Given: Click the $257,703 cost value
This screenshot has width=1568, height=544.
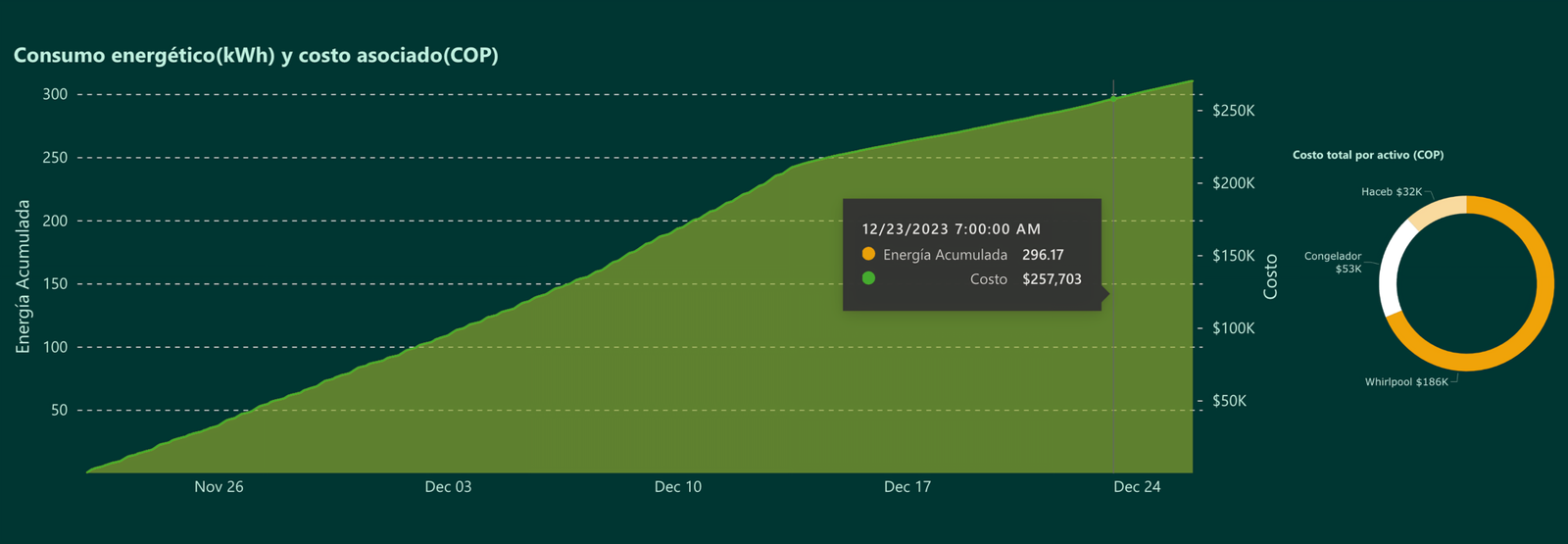Looking at the screenshot, I should point(1052,279).
